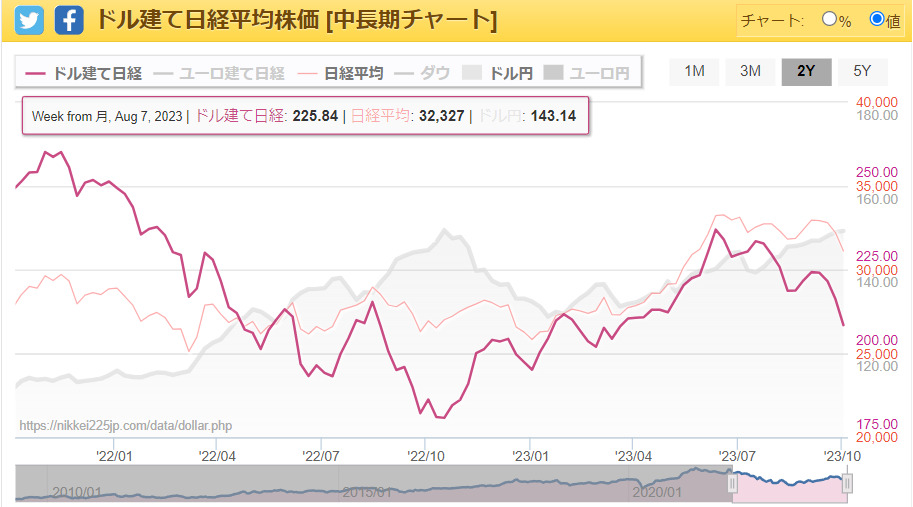This screenshot has height=507, width=913.
Task: Switch chart range to 3M
Action: pyautogui.click(x=750, y=71)
